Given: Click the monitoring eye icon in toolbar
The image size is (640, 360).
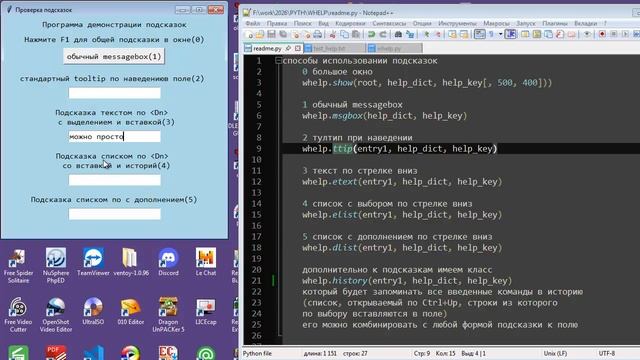Looking at the screenshot, I should pos(587,35).
